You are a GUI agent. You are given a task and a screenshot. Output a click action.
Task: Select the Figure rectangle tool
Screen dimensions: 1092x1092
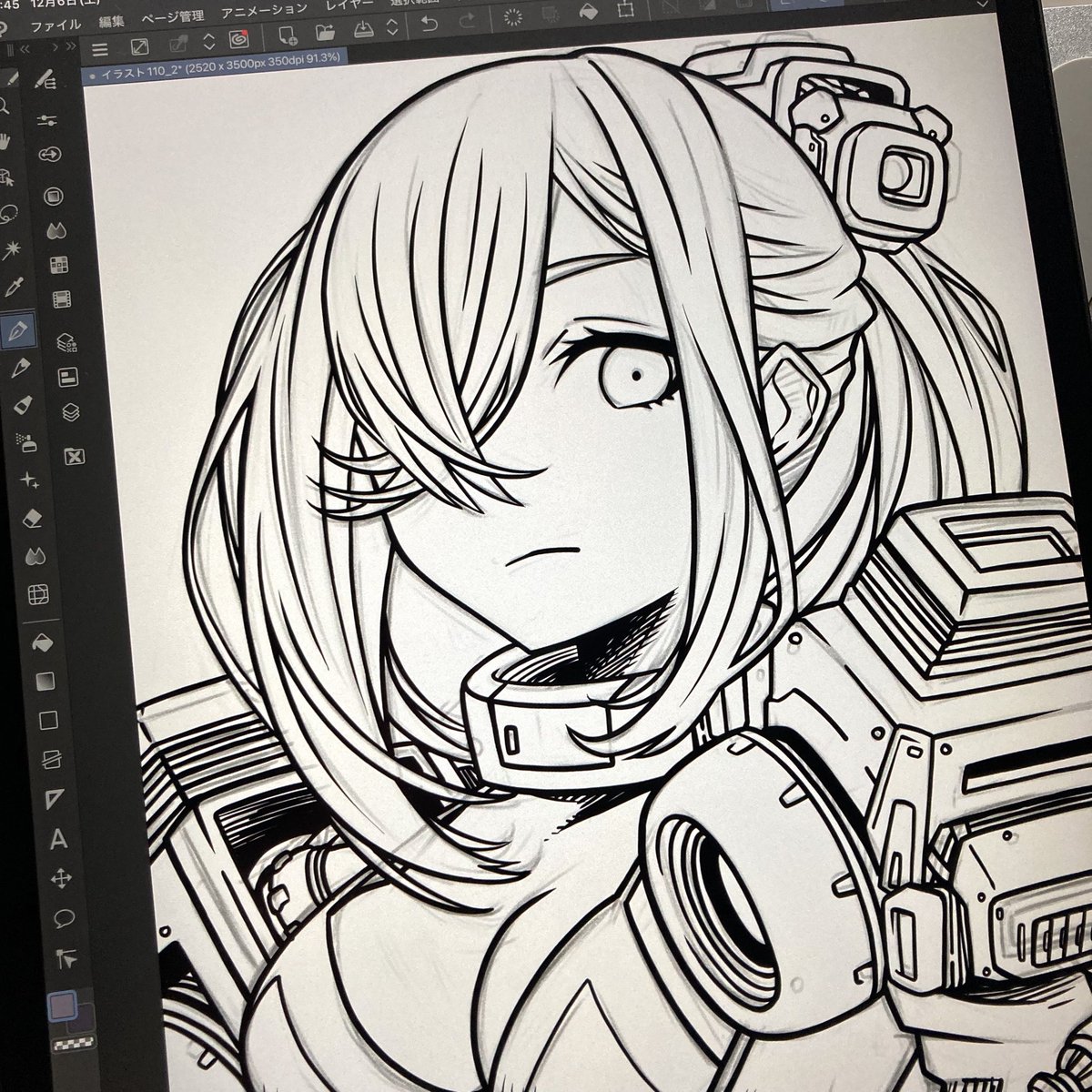coord(47,720)
